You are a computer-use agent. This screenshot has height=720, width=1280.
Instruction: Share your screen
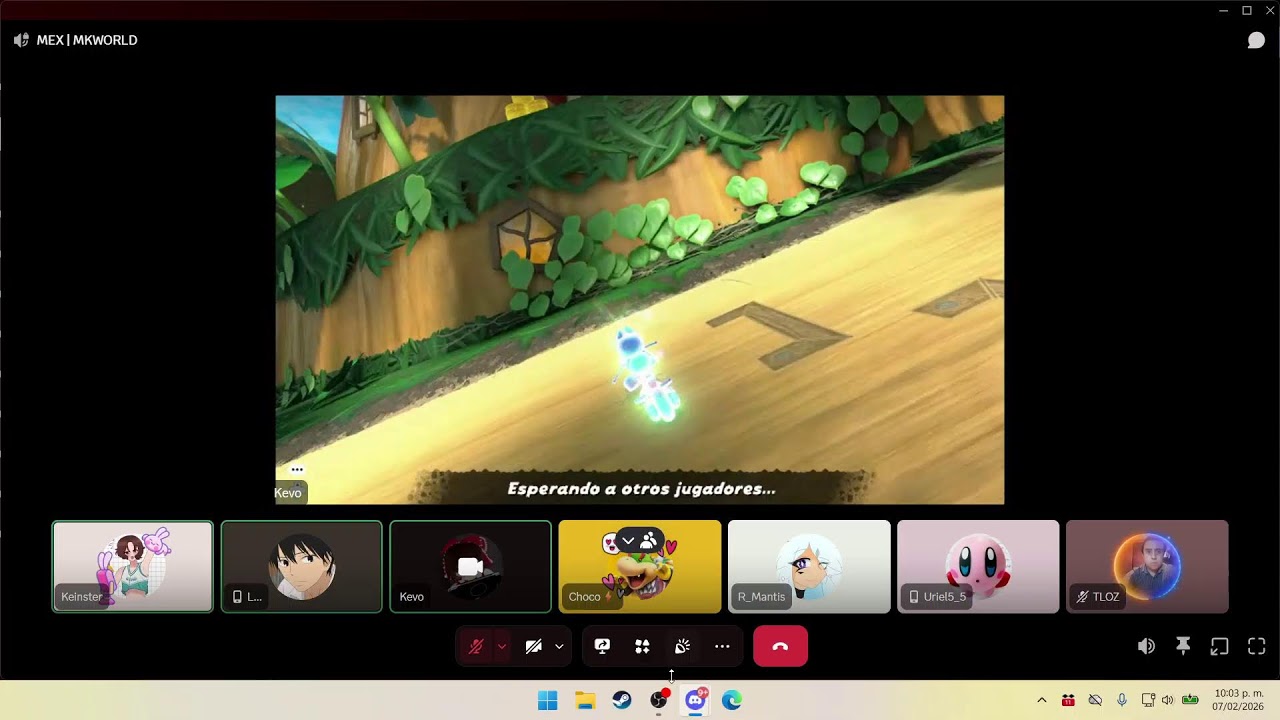click(x=602, y=647)
